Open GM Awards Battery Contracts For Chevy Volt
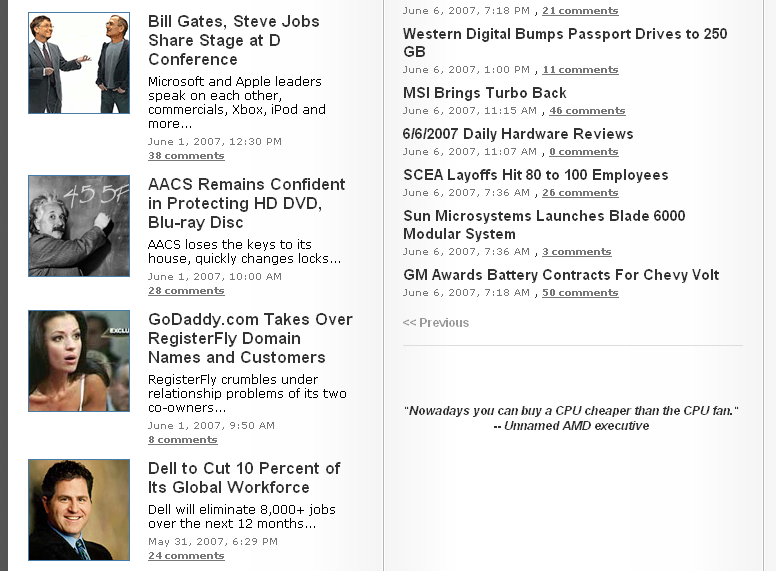Screen dimensions: 776x571 click(561, 275)
